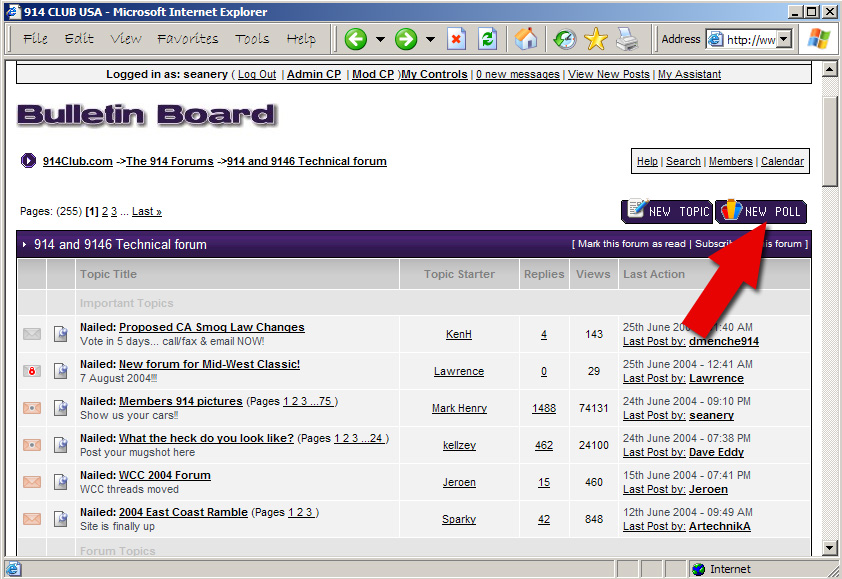842x579 pixels.
Task: Open last poster Dave Eddy link
Action: (716, 452)
